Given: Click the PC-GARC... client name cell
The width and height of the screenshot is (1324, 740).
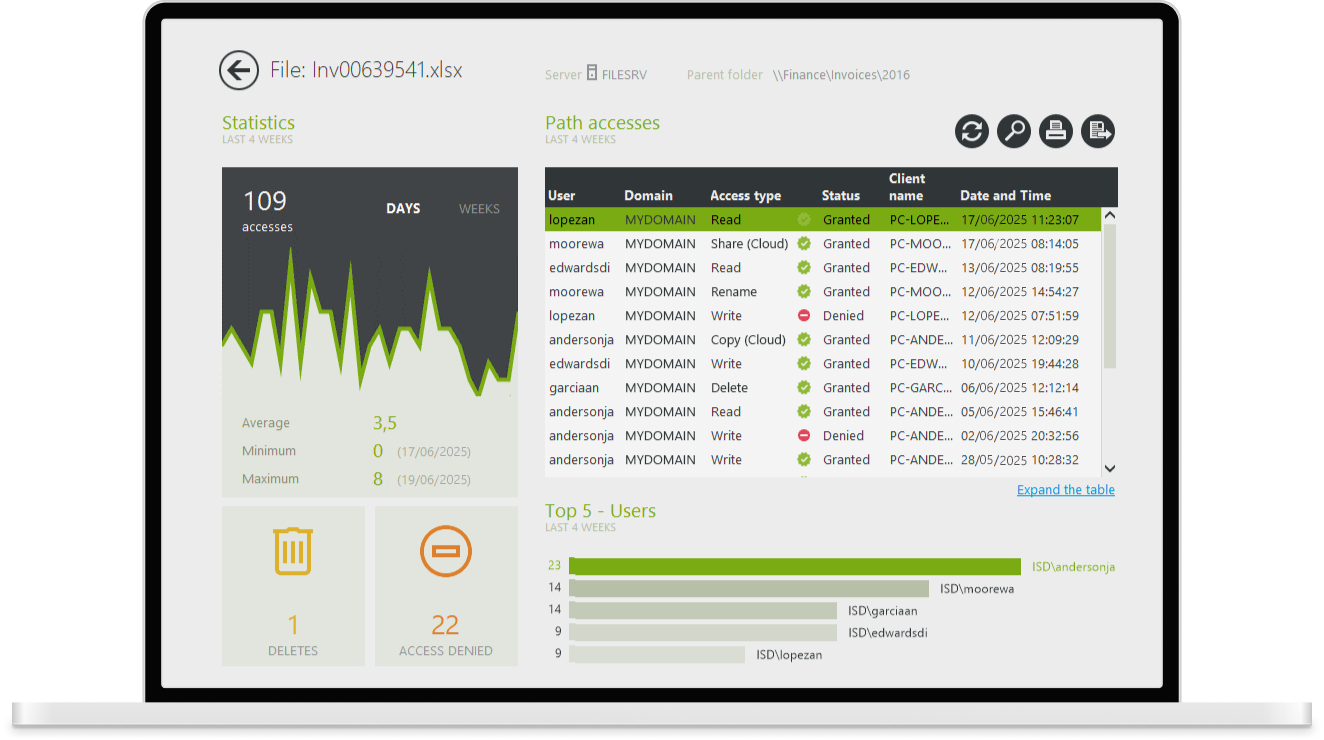Looking at the screenshot, I should pos(920,388).
